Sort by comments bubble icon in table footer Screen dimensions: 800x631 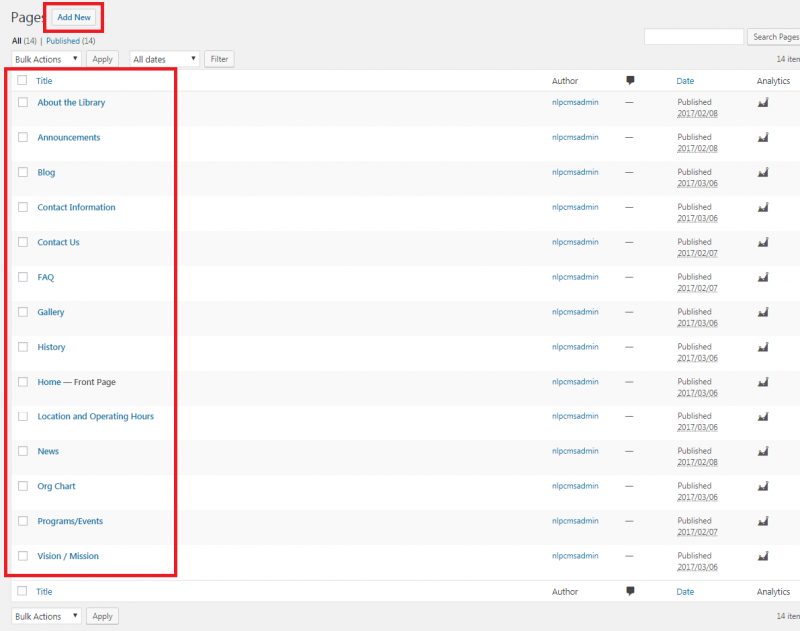point(630,591)
